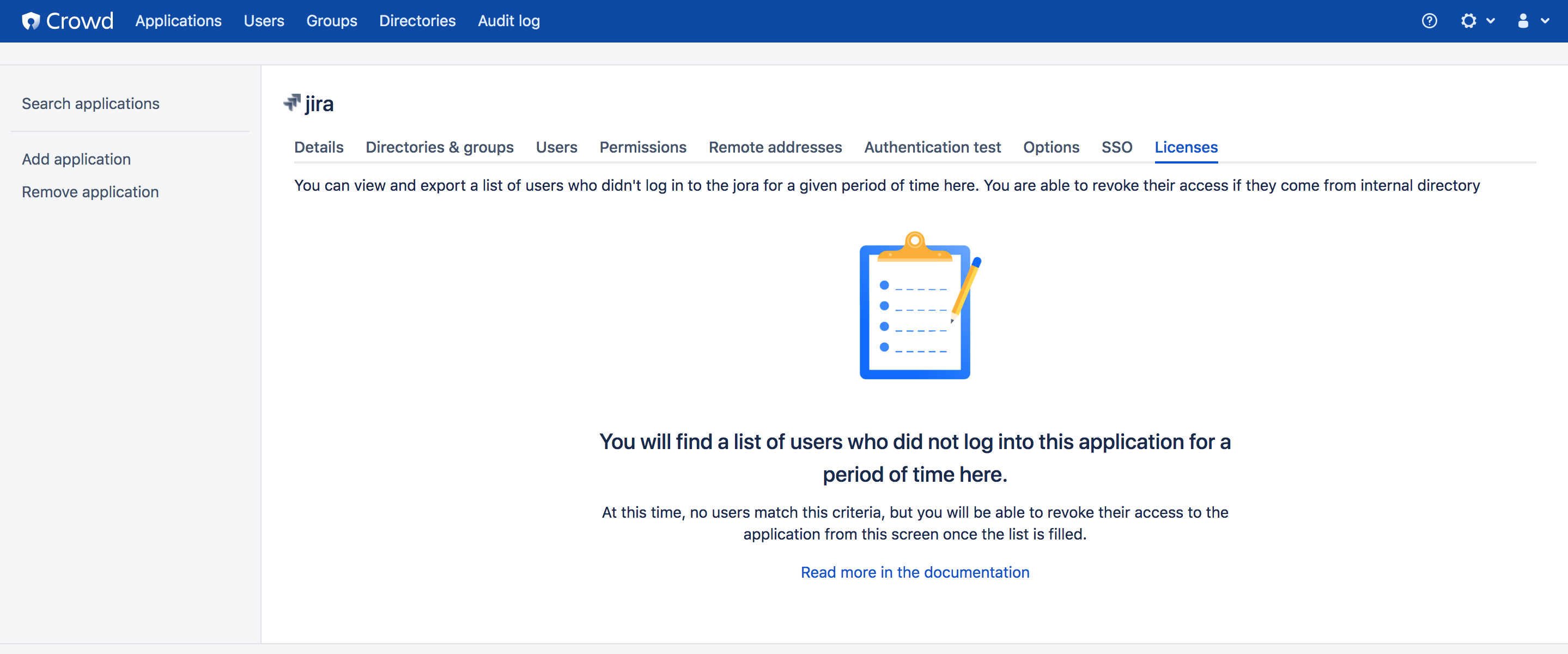
Task: Click the clipboard illustration
Action: point(919,305)
